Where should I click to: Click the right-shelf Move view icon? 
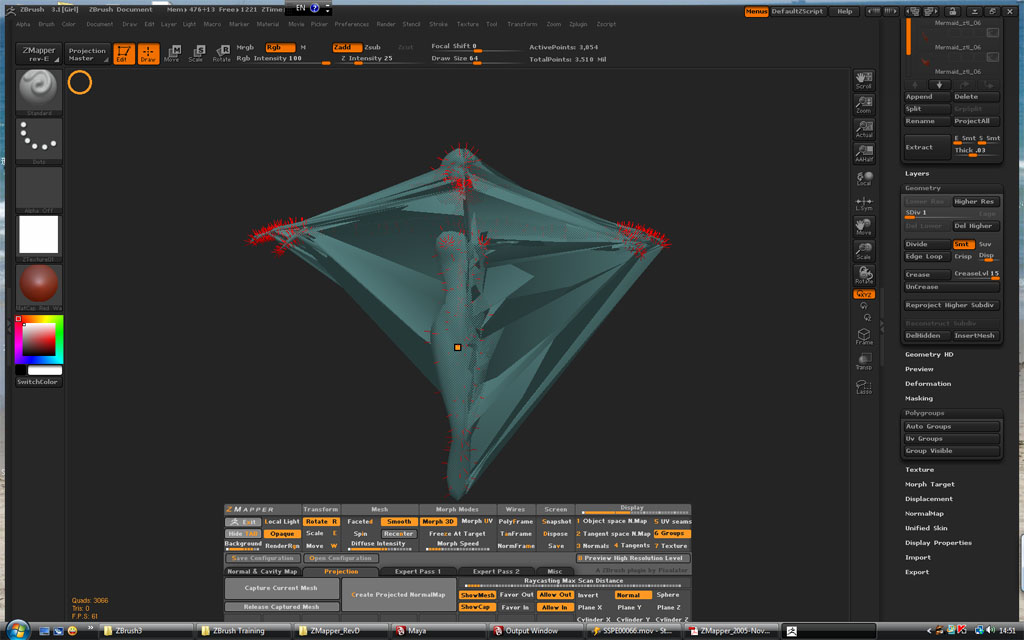point(864,227)
